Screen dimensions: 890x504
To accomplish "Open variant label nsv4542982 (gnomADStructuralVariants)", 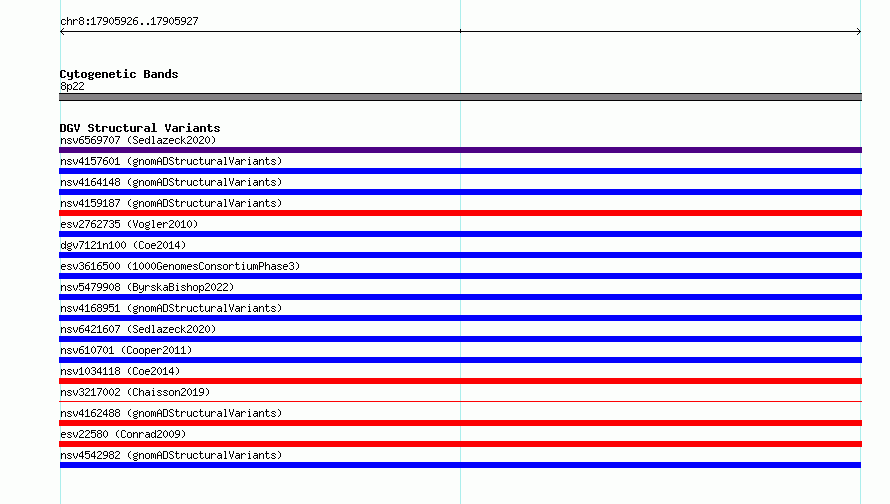I will (x=171, y=455).
